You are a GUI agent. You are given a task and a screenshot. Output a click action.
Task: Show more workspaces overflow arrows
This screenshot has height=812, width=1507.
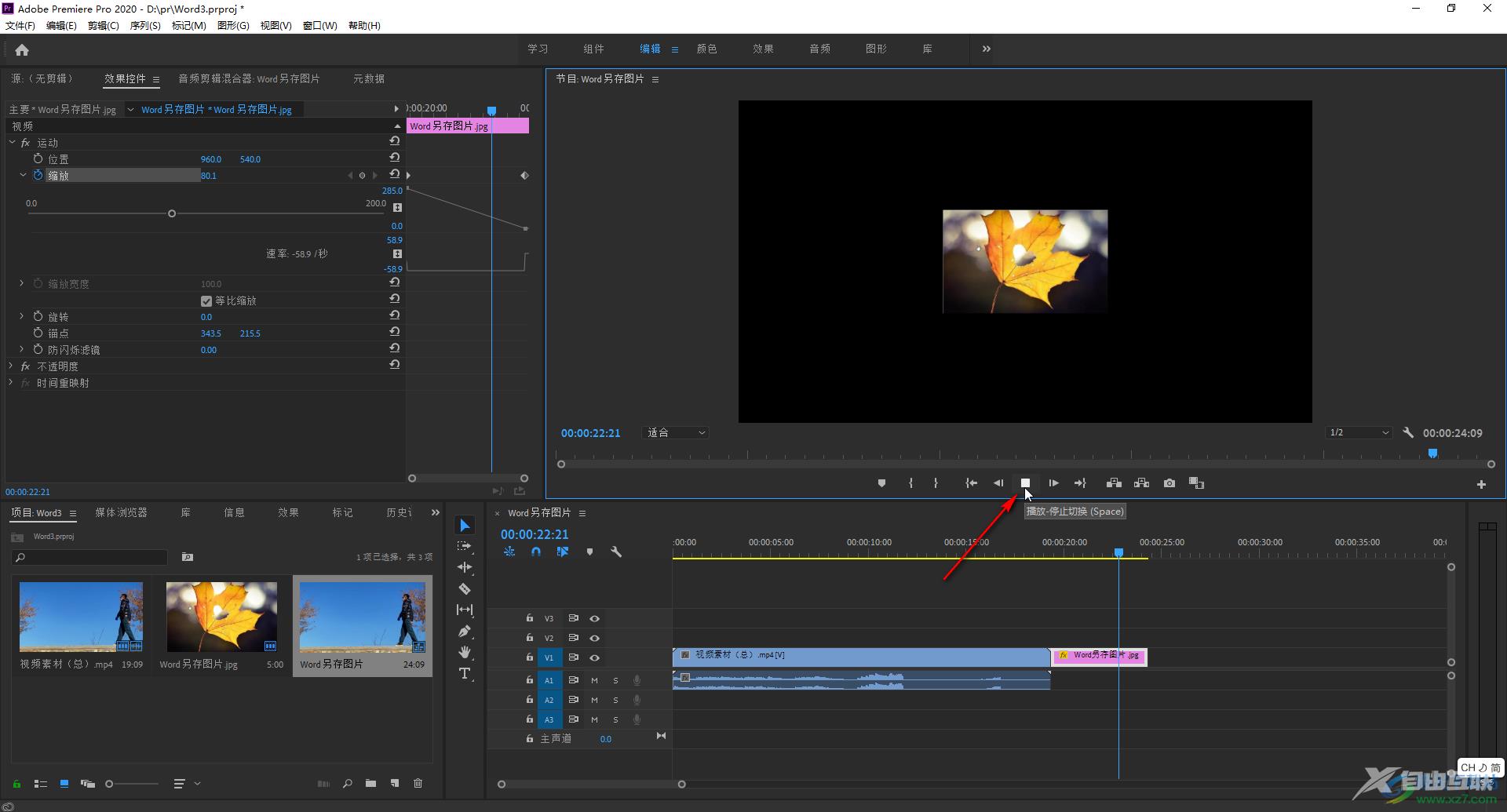[x=987, y=49]
